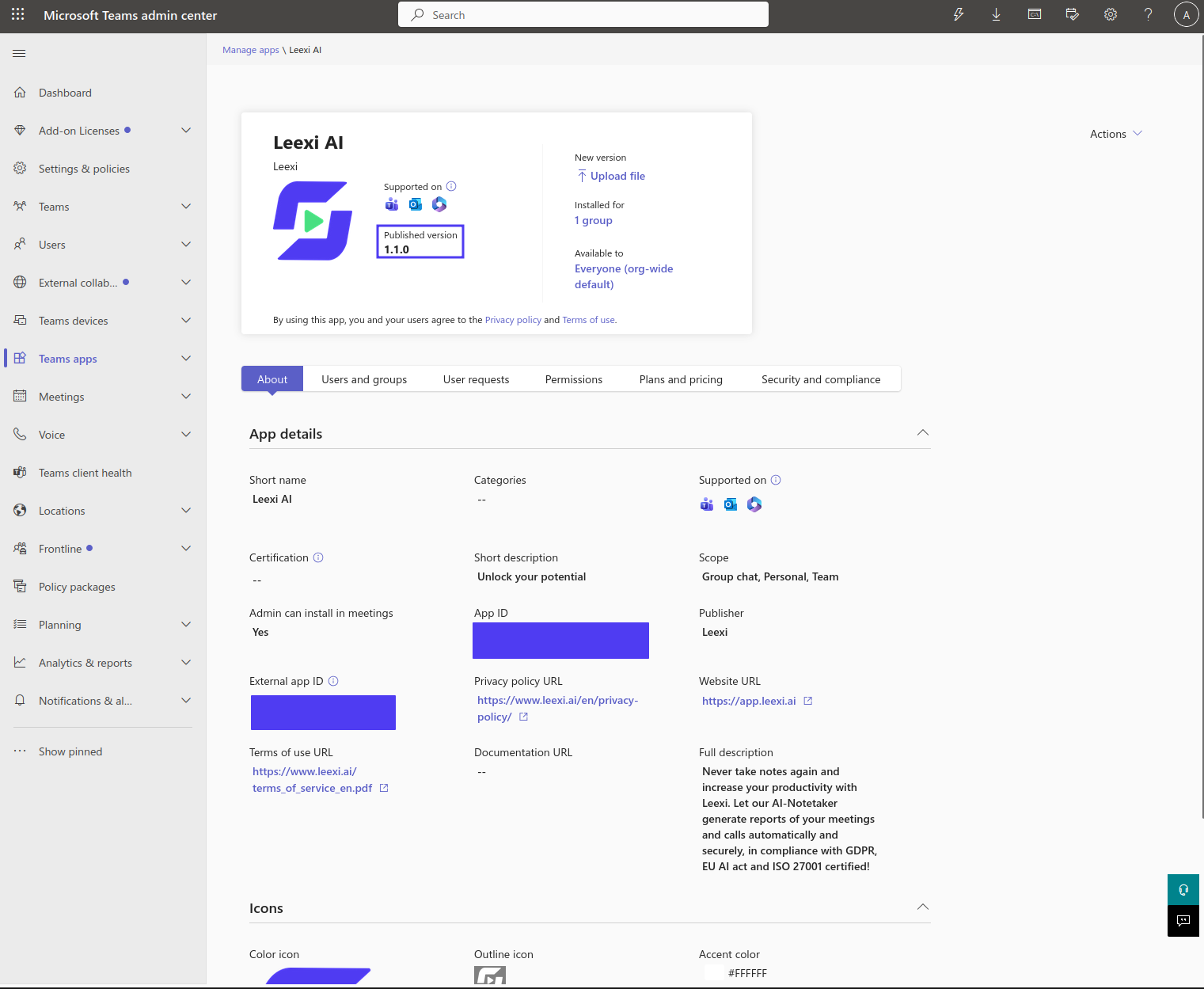Screen dimensions: 1204x989
Task: Click in the Search field
Action: (583, 14)
